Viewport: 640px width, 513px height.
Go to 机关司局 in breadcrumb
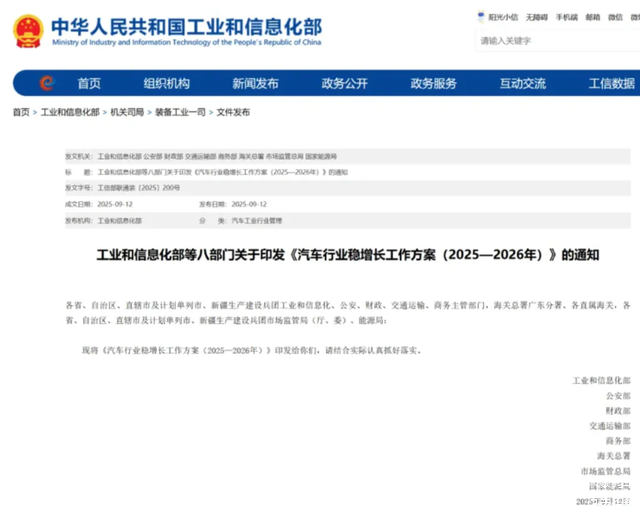click(127, 113)
